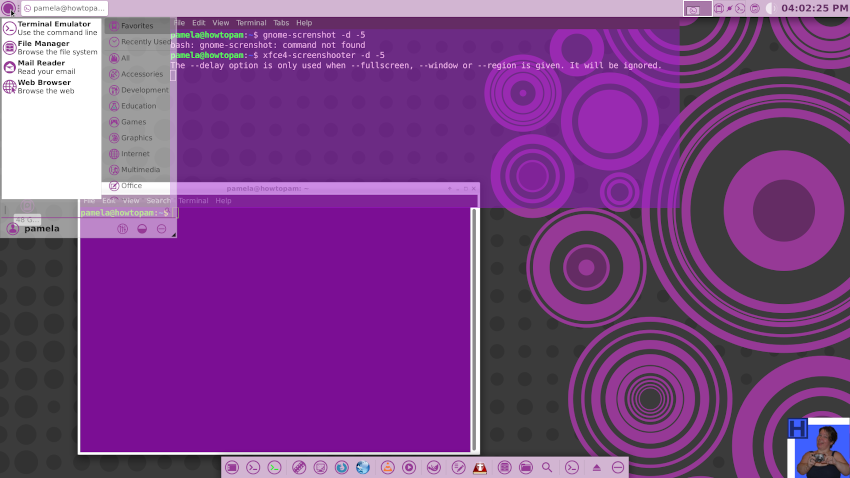This screenshot has width=850, height=478.
Task: Click the clipboard manager tray icon
Action: [x=719, y=8]
